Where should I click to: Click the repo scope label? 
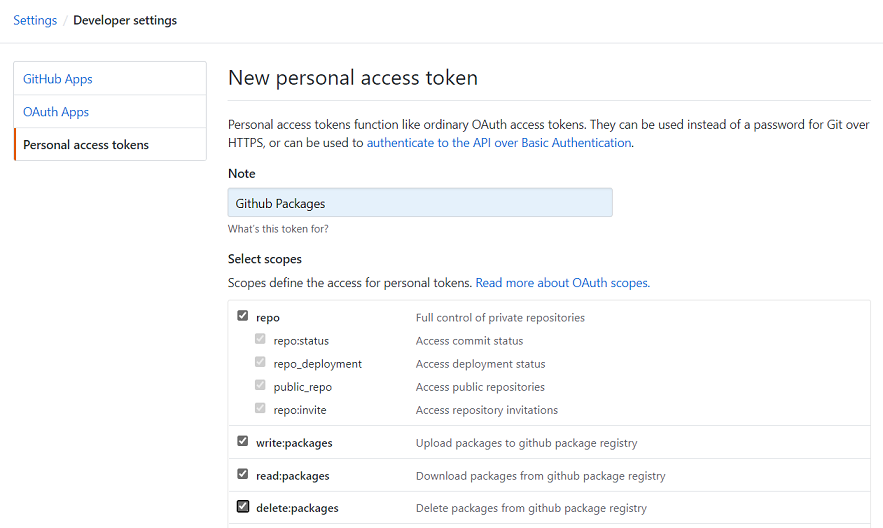click(268, 318)
